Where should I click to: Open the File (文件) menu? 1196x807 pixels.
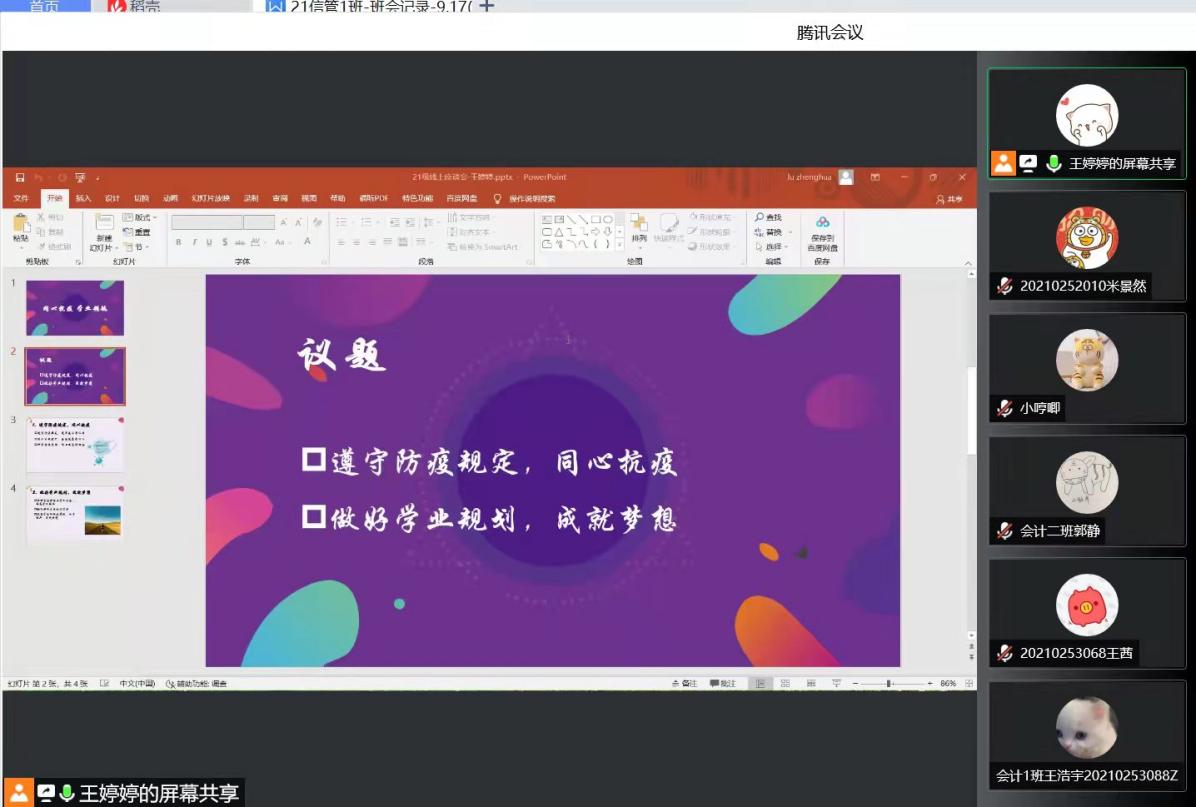coord(21,198)
